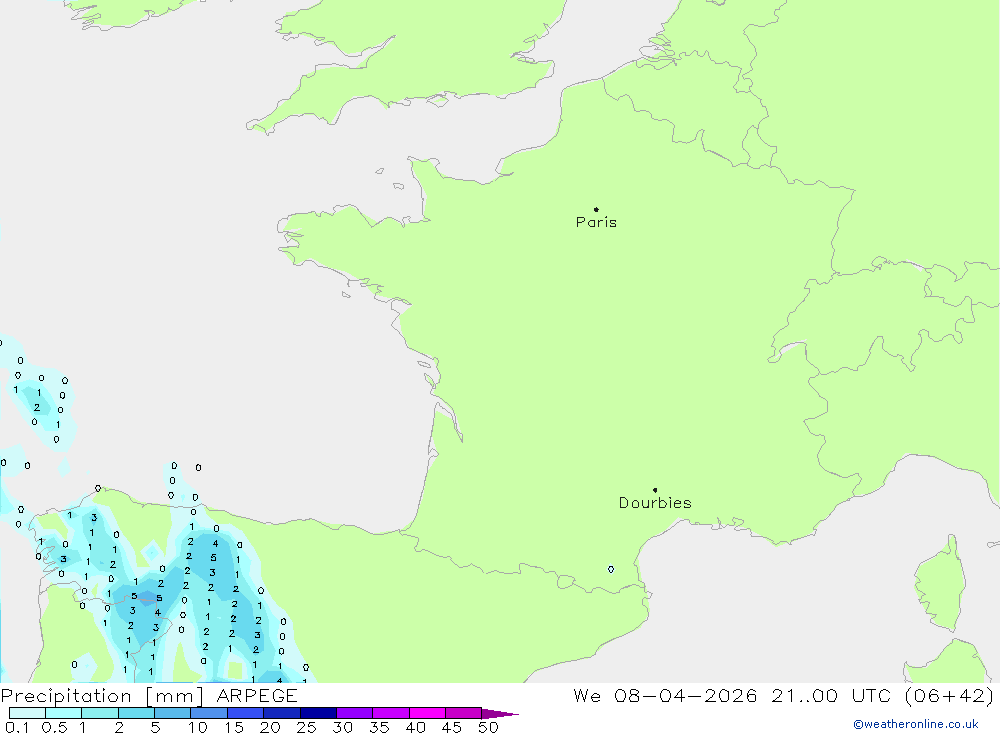This screenshot has width=1000, height=733.
Task: Pick the 40–45 mm magenta legend swatch
Action: 427,713
